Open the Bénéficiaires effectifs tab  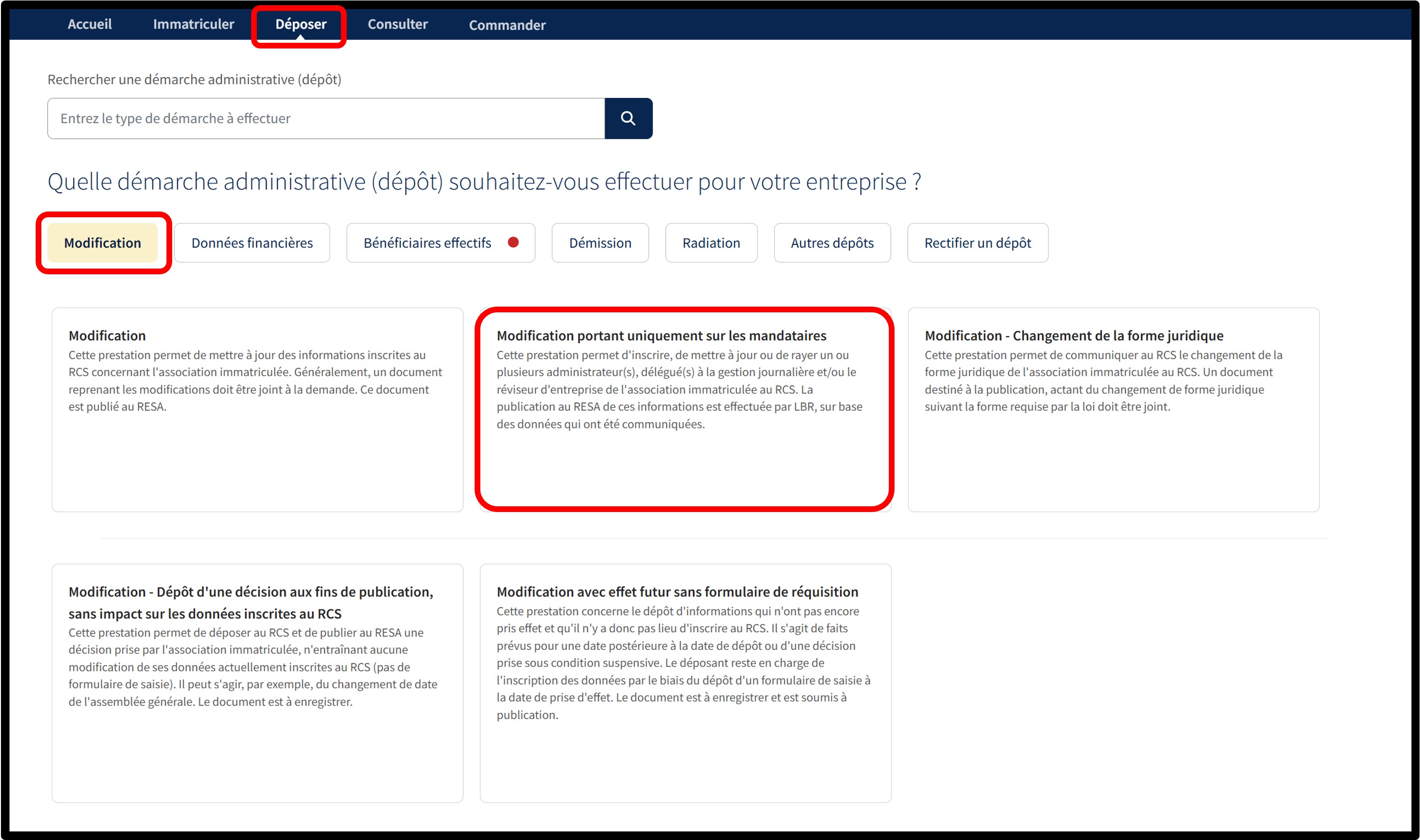(428, 243)
